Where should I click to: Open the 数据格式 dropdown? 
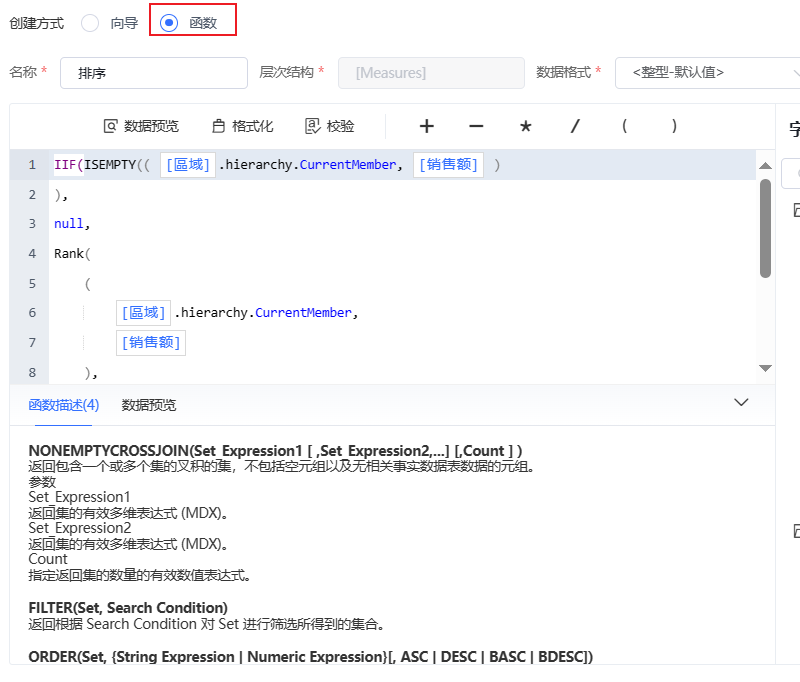[x=708, y=73]
